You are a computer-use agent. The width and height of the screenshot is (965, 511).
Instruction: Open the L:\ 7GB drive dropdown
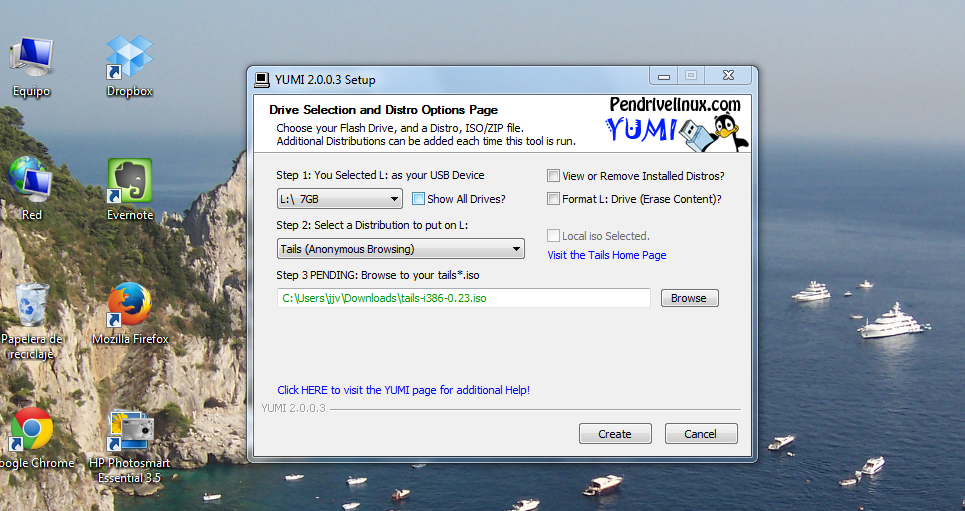(x=340, y=199)
